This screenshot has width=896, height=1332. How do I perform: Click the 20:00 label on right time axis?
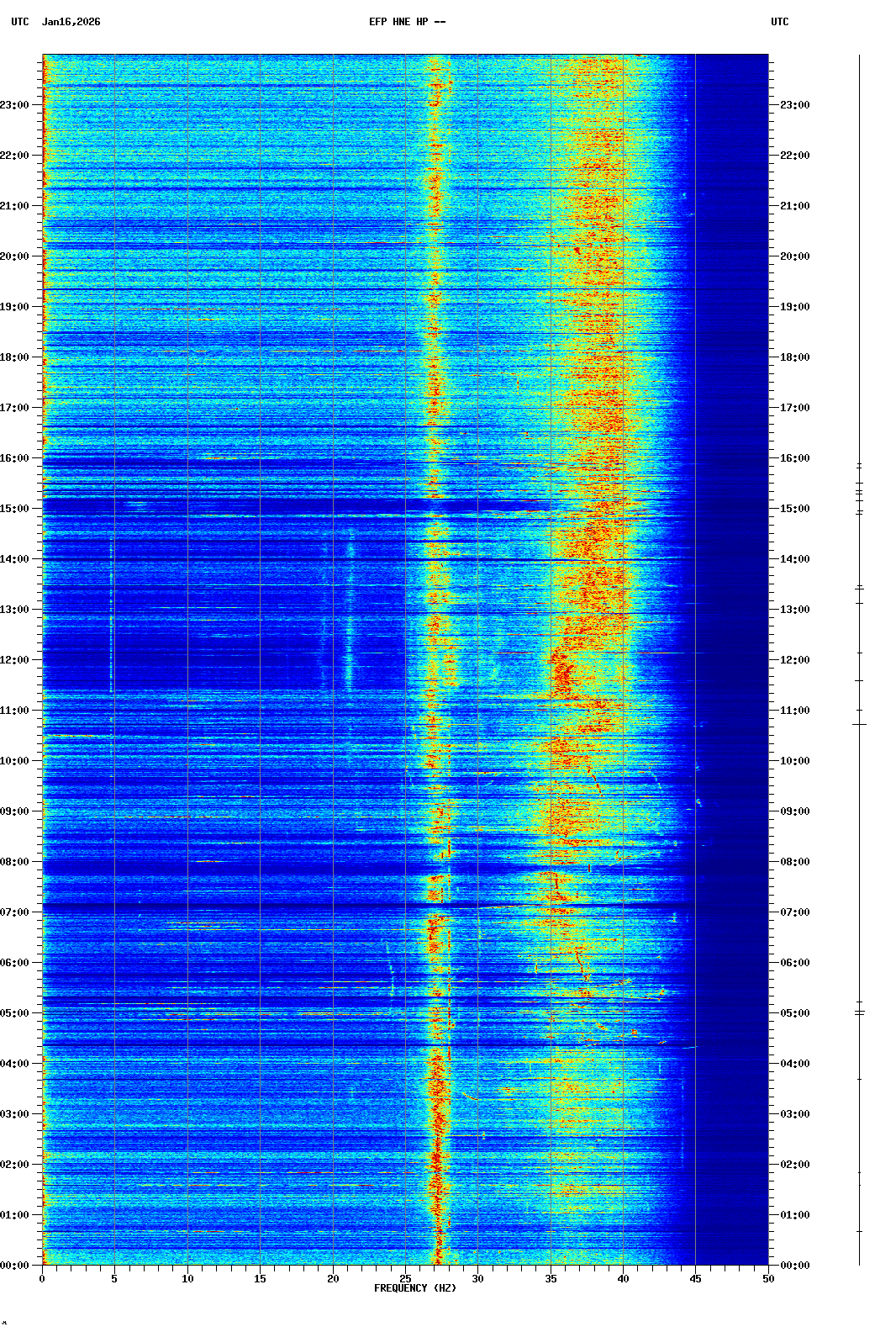pos(794,256)
